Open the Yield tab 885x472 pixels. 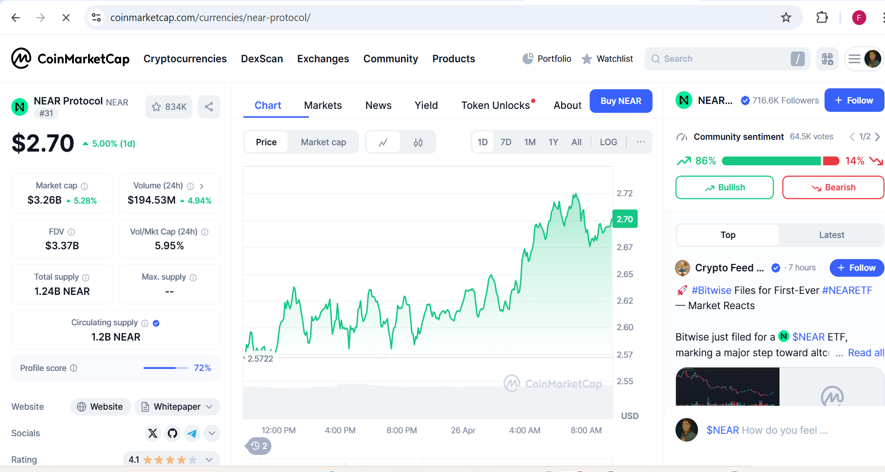pos(426,106)
